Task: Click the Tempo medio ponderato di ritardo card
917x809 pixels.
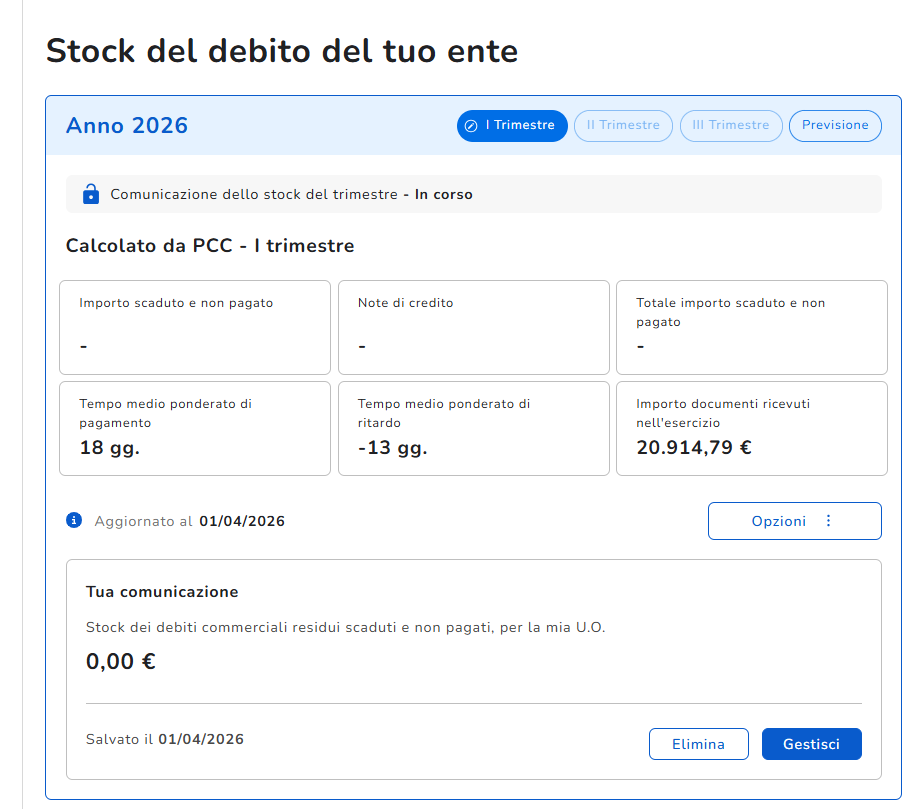Action: click(x=473, y=428)
